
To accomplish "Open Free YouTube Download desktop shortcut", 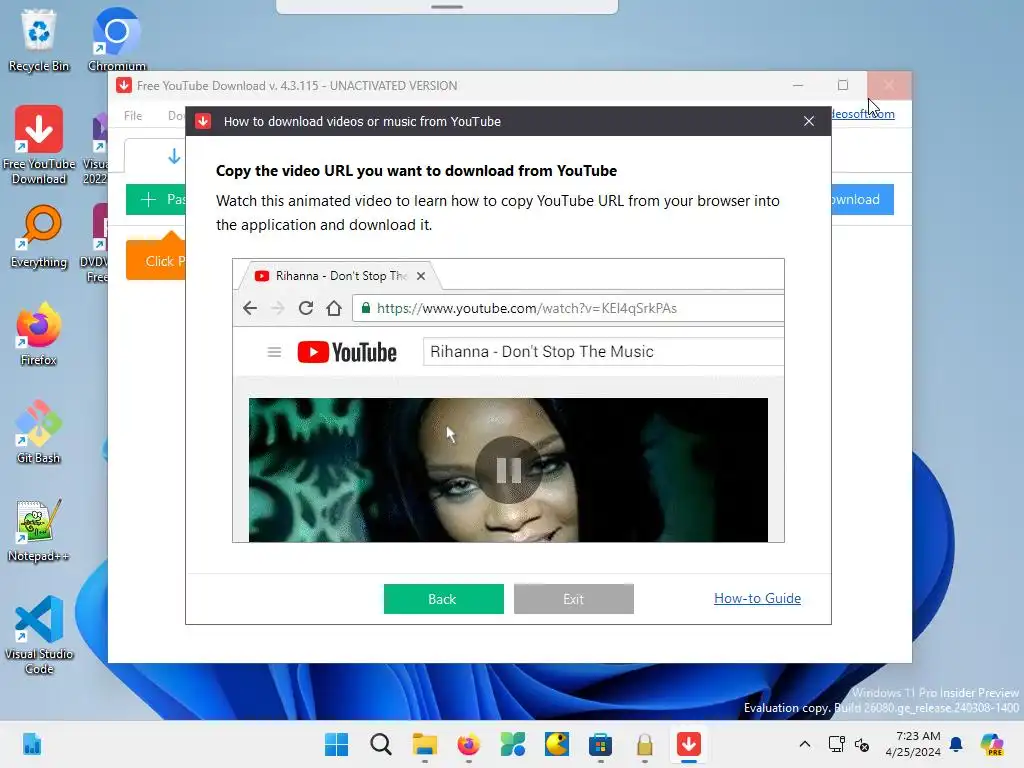I will point(39,145).
